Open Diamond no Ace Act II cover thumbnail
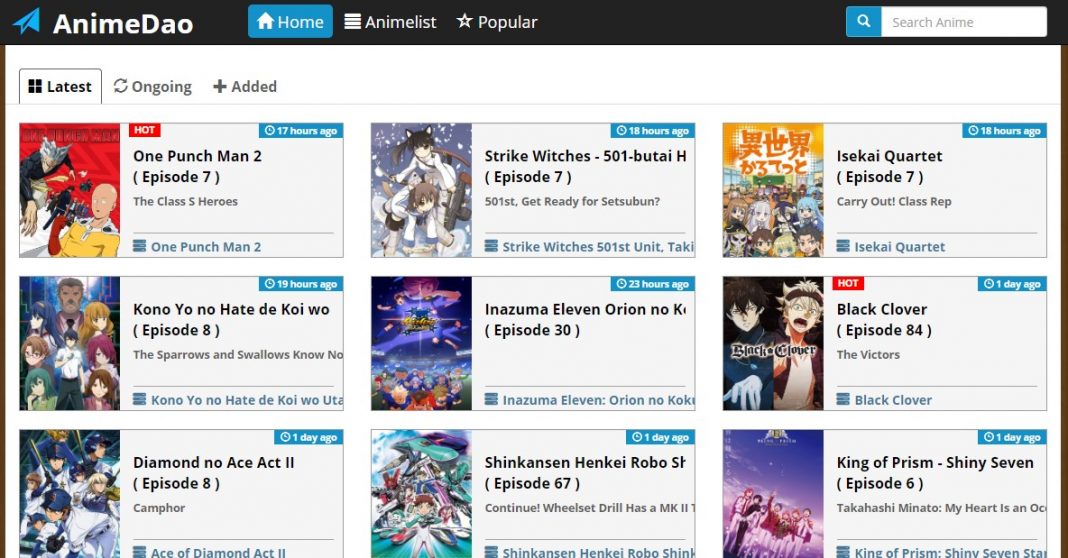Screen dimensions: 1068x558 (x=69, y=494)
